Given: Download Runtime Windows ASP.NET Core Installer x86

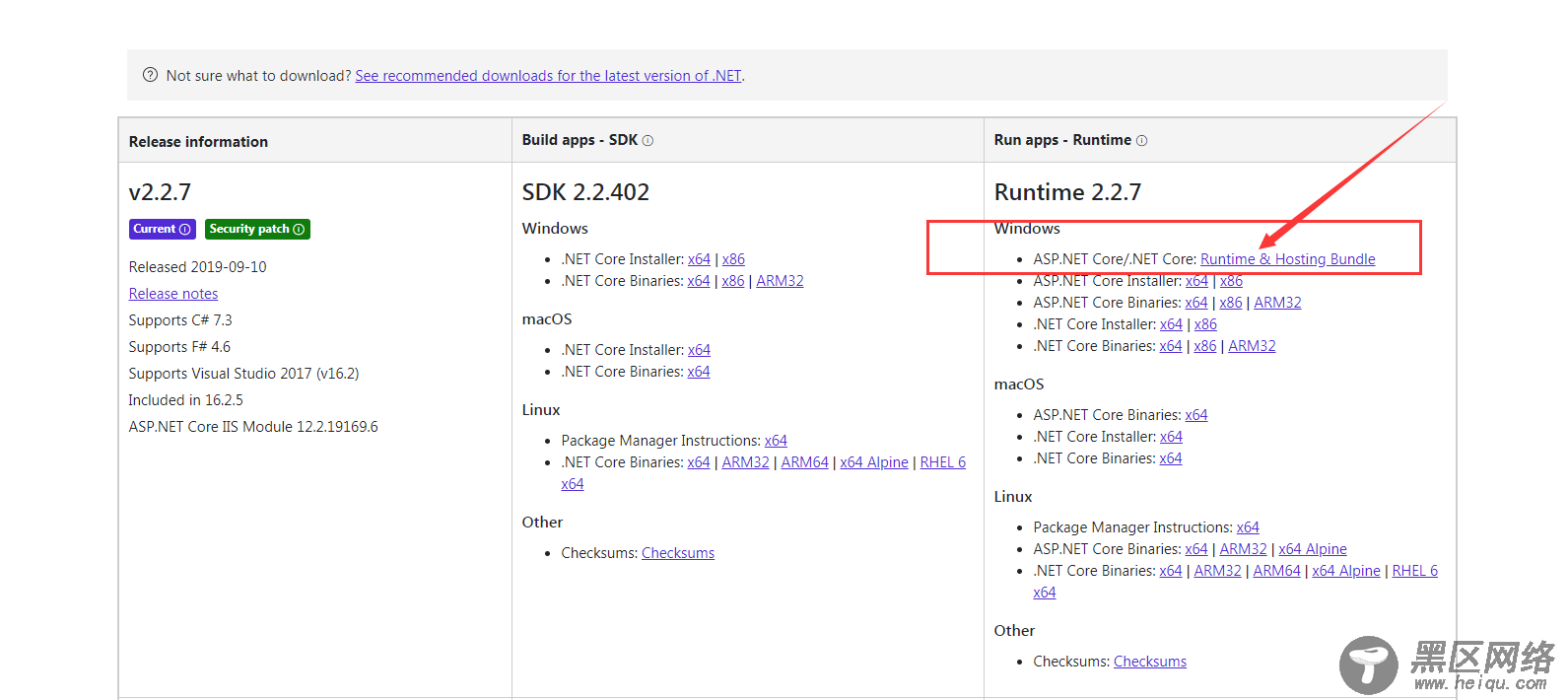Looking at the screenshot, I should [1231, 281].
